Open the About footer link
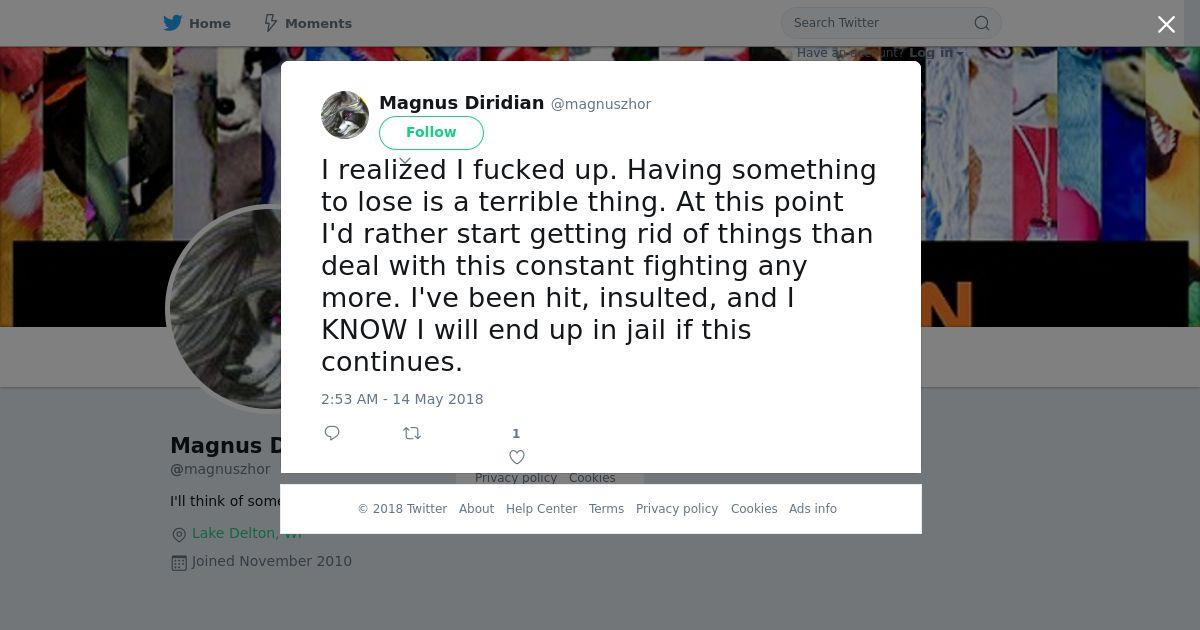The width and height of the screenshot is (1200, 630). 476,509
